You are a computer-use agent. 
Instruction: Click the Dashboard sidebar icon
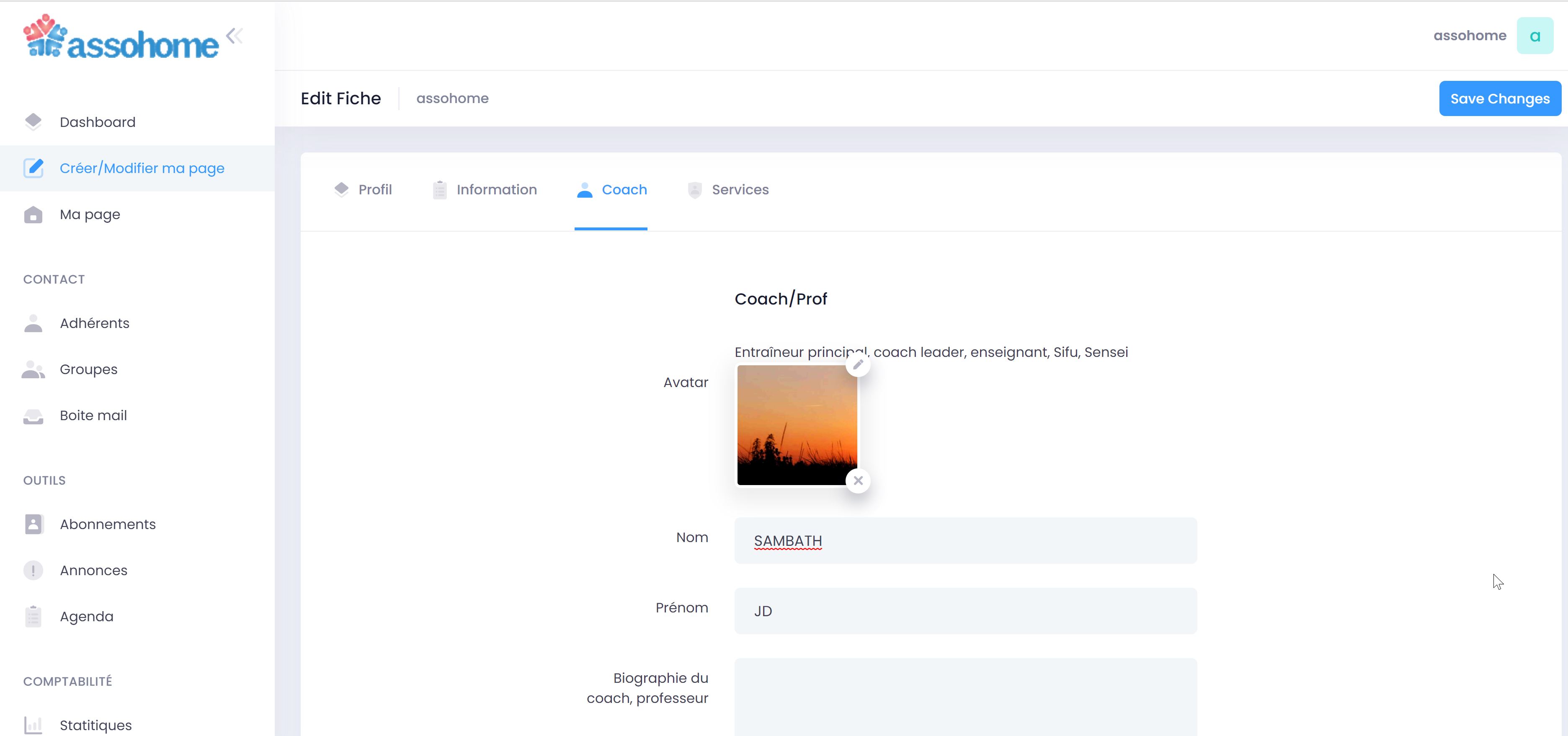point(33,121)
